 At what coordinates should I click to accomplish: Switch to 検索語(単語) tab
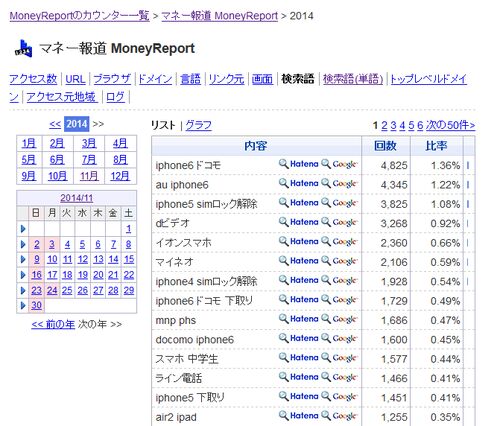(x=353, y=79)
